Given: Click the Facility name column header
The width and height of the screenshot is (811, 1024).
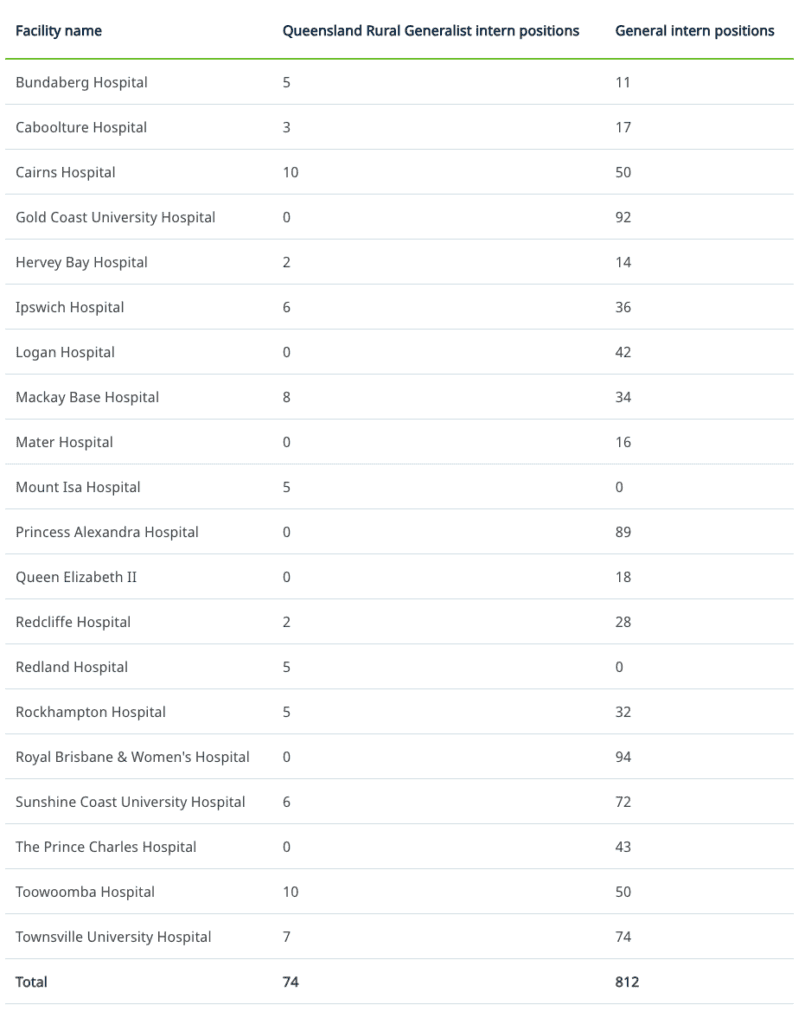Looking at the screenshot, I should [x=58, y=31].
